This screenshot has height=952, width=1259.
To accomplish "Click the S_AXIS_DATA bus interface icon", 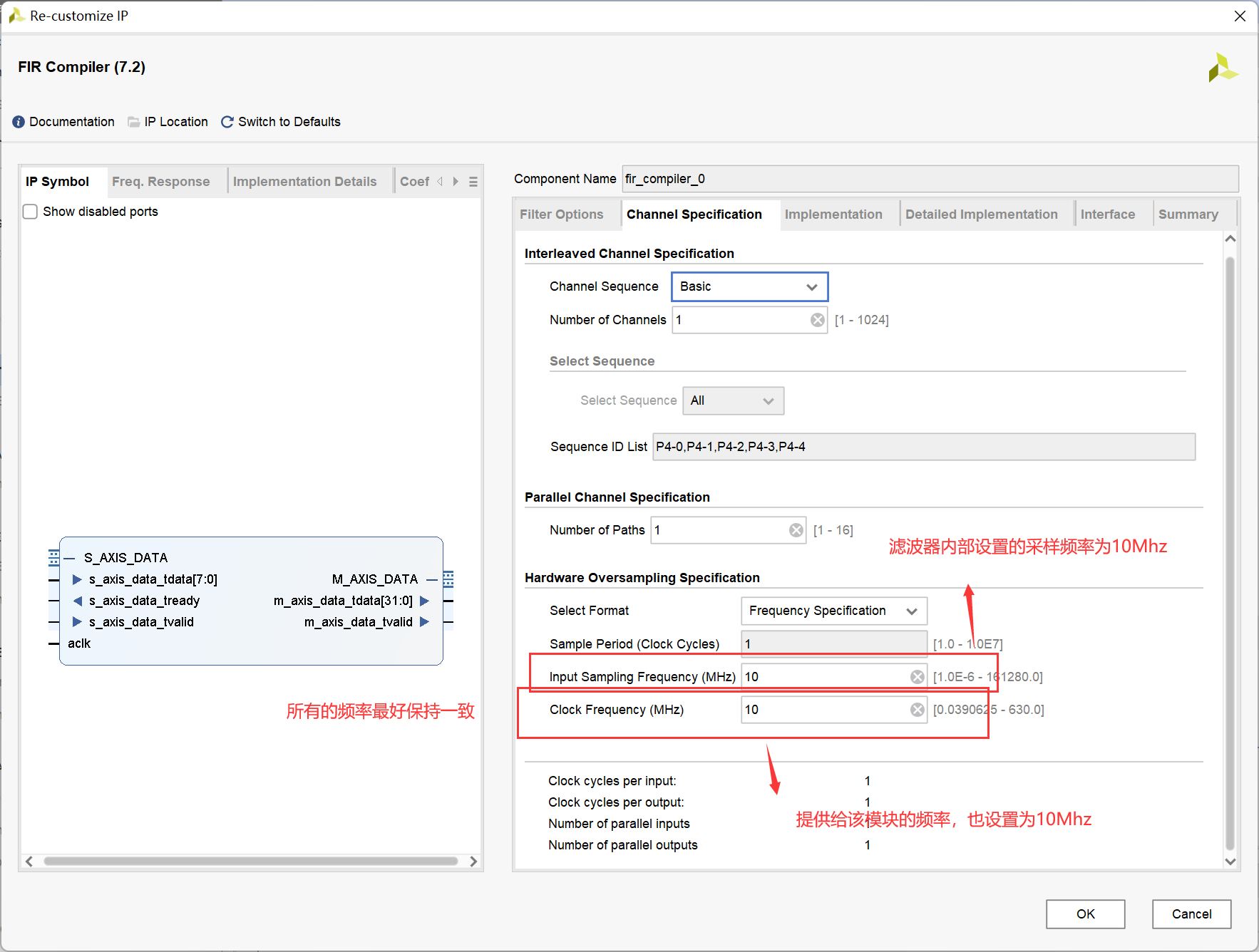I will point(54,558).
